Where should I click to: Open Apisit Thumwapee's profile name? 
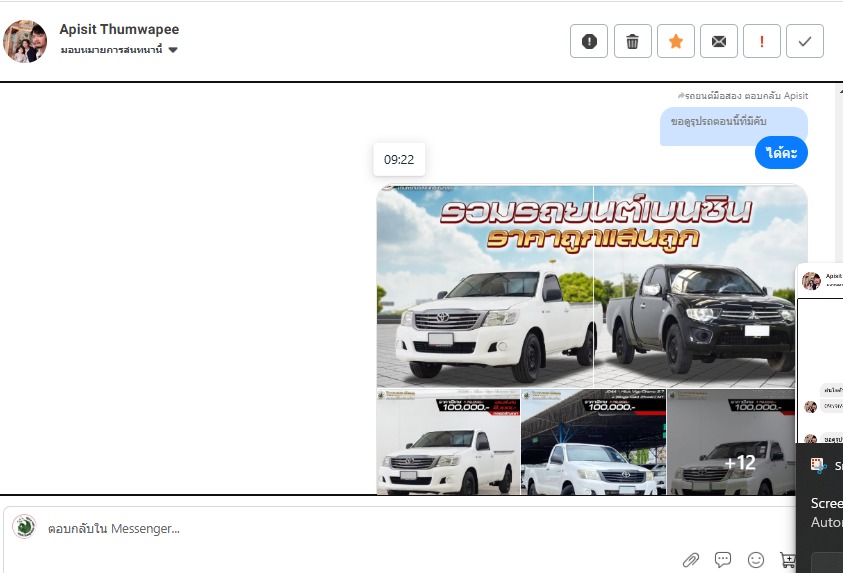click(119, 30)
